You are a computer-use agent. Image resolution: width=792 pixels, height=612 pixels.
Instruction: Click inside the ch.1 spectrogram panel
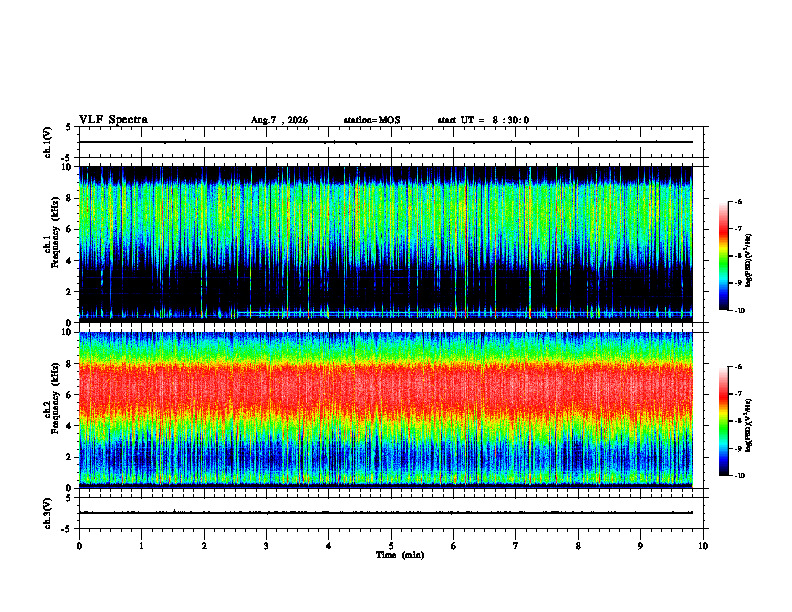(x=386, y=244)
